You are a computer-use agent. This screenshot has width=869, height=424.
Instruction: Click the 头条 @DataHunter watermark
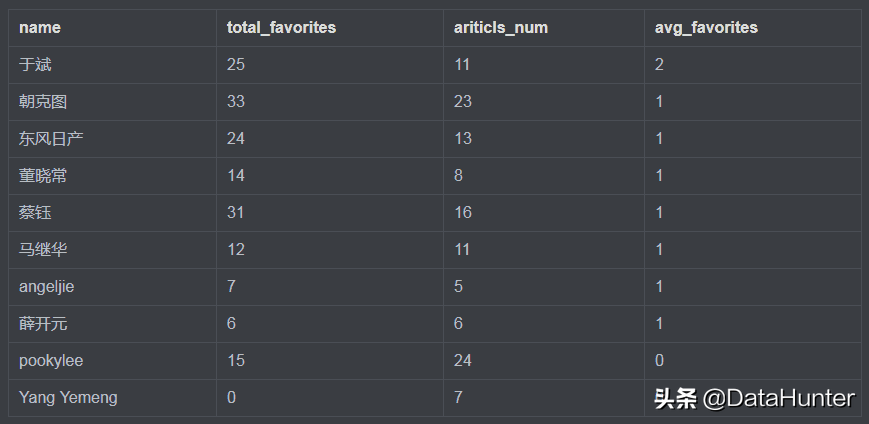coord(754,398)
